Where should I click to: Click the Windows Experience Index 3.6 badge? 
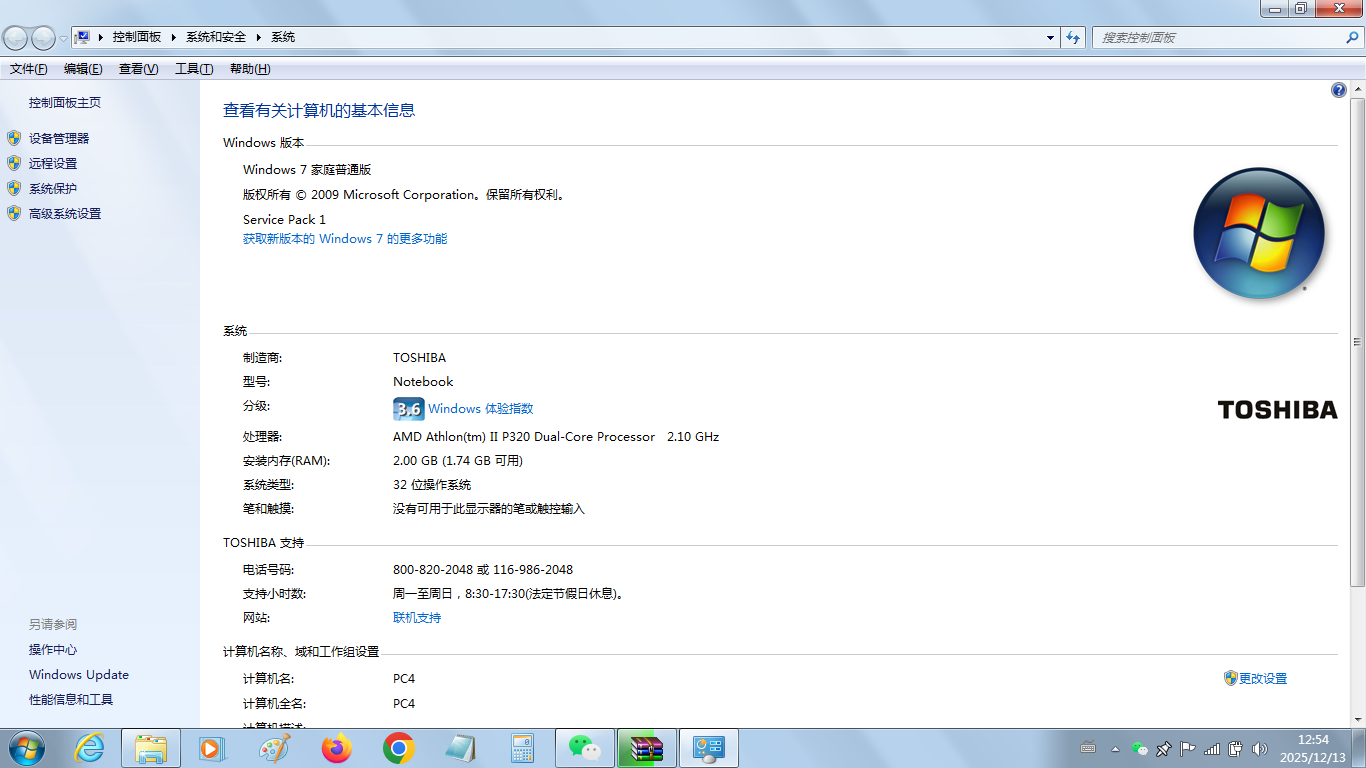tap(408, 409)
